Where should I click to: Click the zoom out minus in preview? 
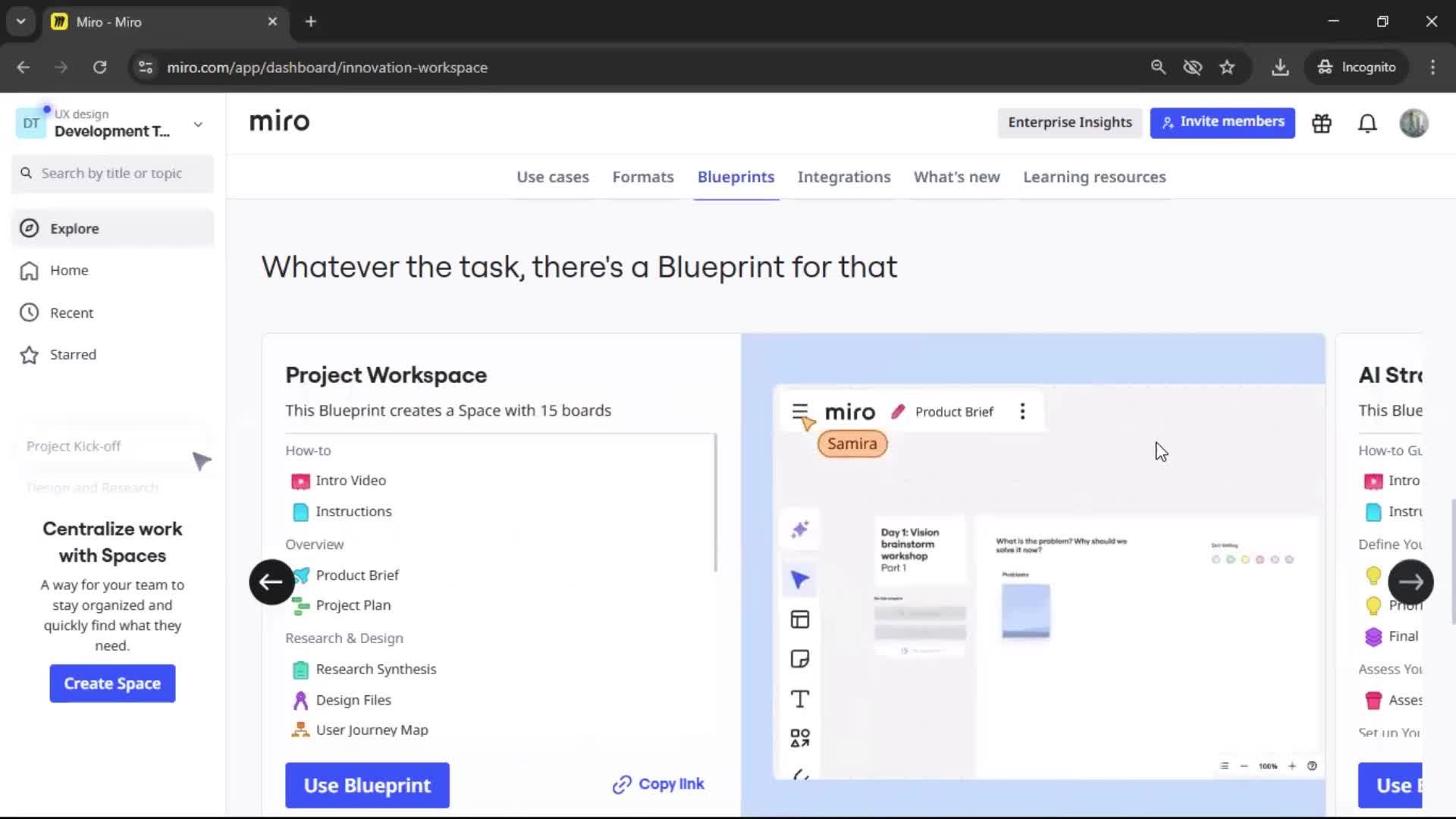[1244, 766]
